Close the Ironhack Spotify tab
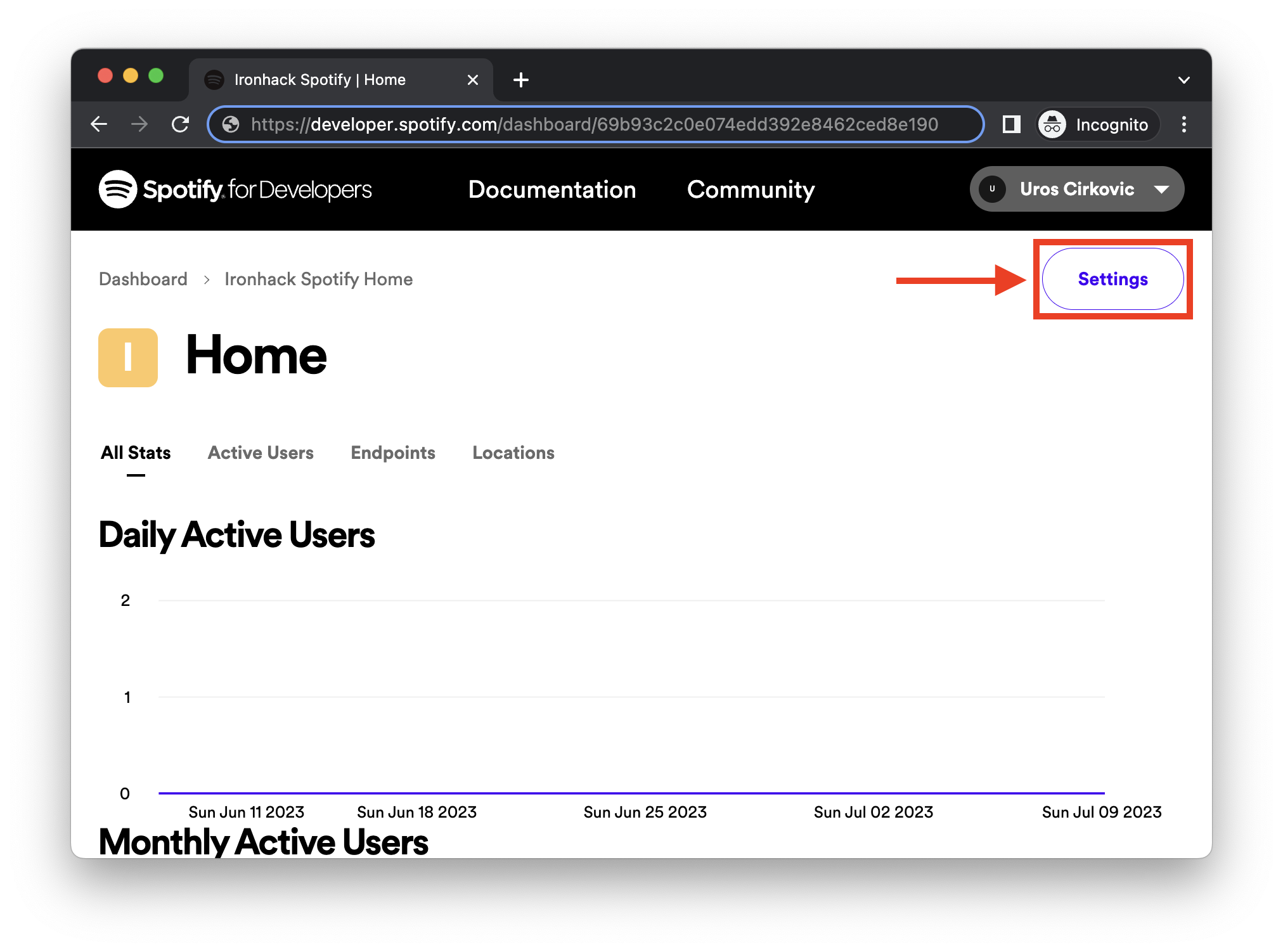 pos(472,80)
